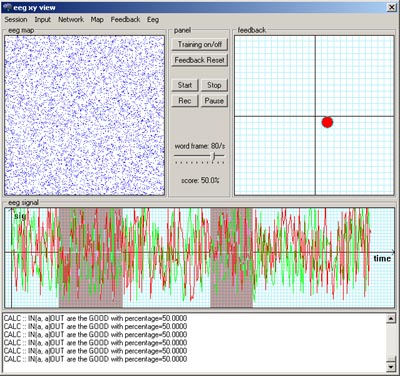Pause the session with Pause button

click(x=214, y=101)
